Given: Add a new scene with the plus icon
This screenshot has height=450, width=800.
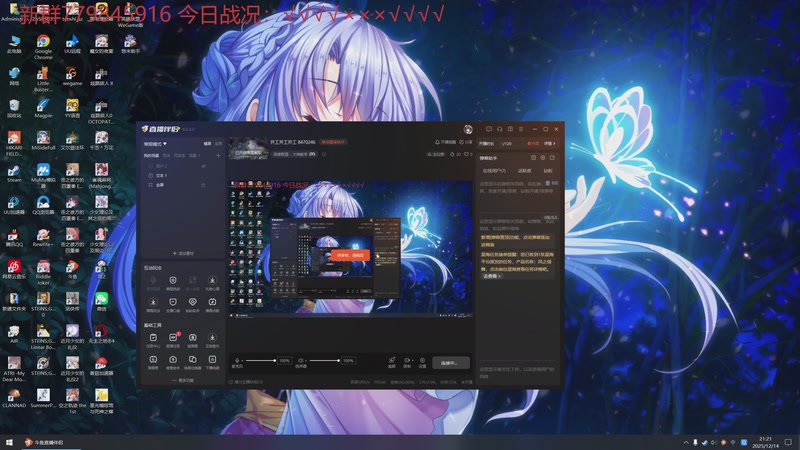Looking at the screenshot, I should pos(218,156).
